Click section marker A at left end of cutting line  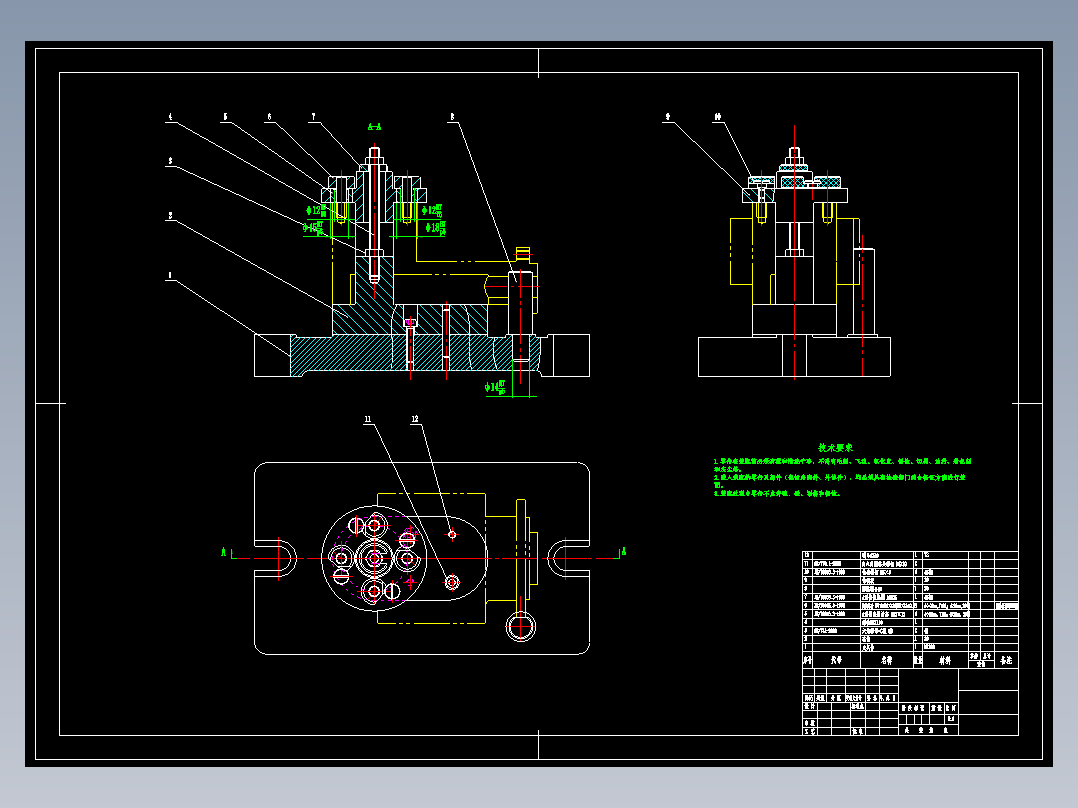tap(223, 552)
